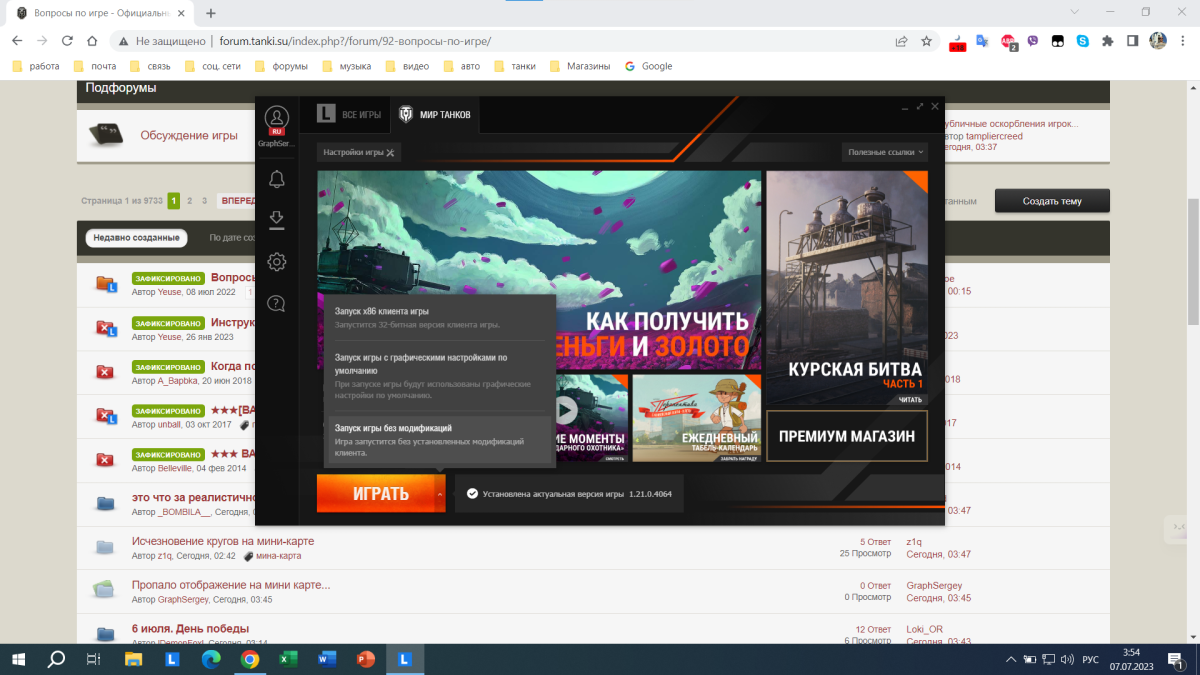Expand the Полезные ссылки dropdown
The height and width of the screenshot is (675, 1200).
click(886, 152)
